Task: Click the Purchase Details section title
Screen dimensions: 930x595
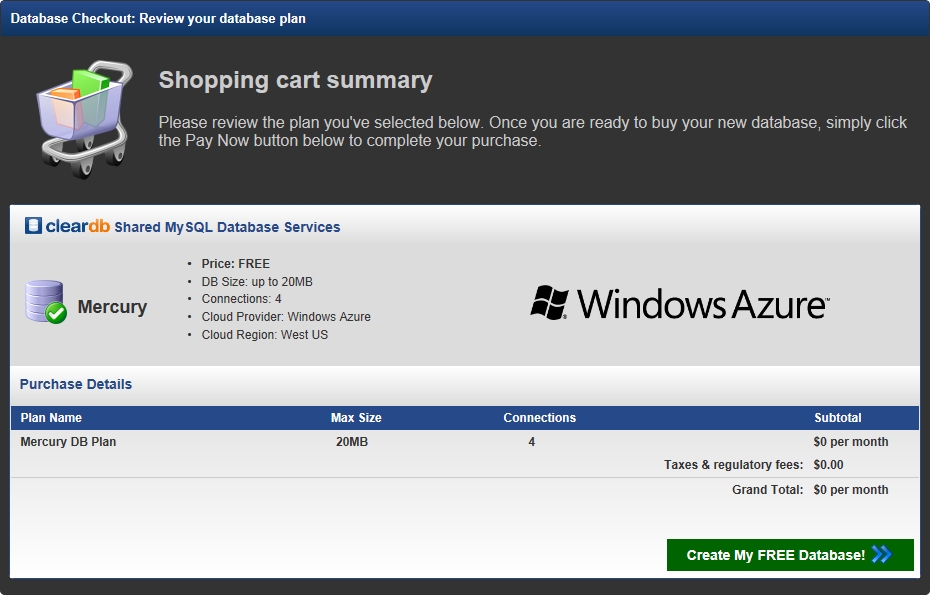Action: [76, 384]
